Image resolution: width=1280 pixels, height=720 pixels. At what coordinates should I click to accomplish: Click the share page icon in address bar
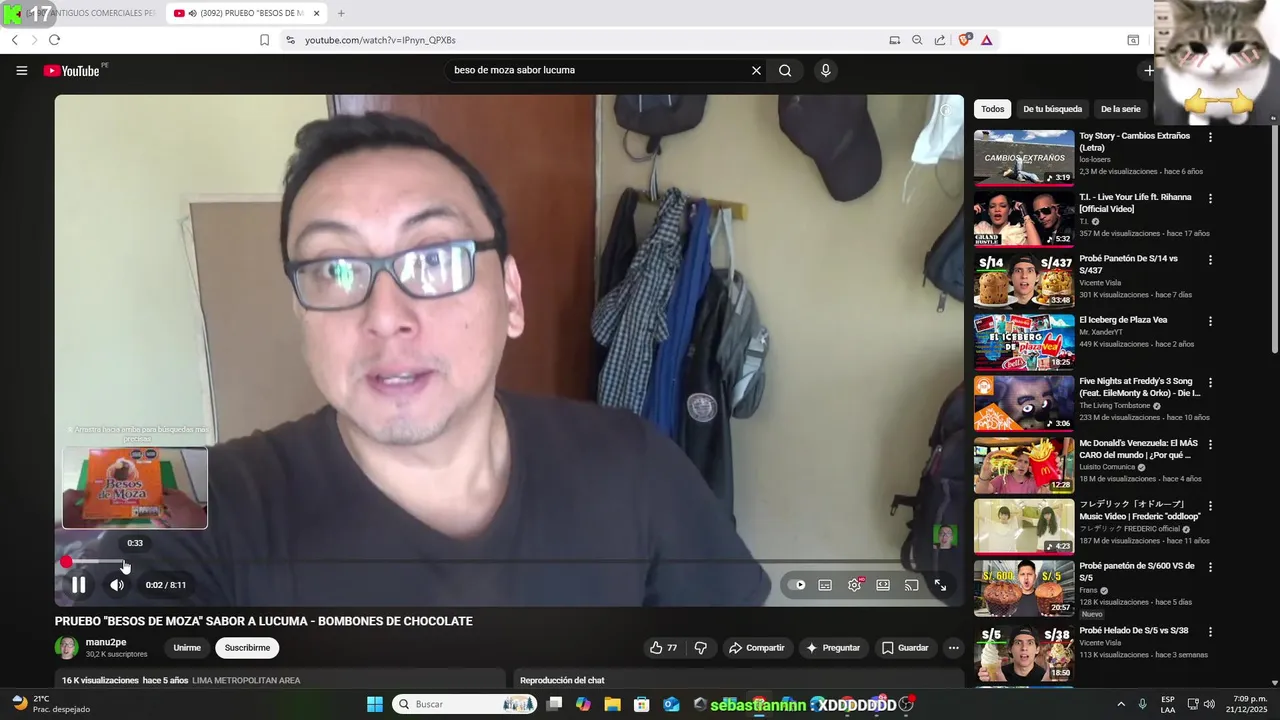940,40
